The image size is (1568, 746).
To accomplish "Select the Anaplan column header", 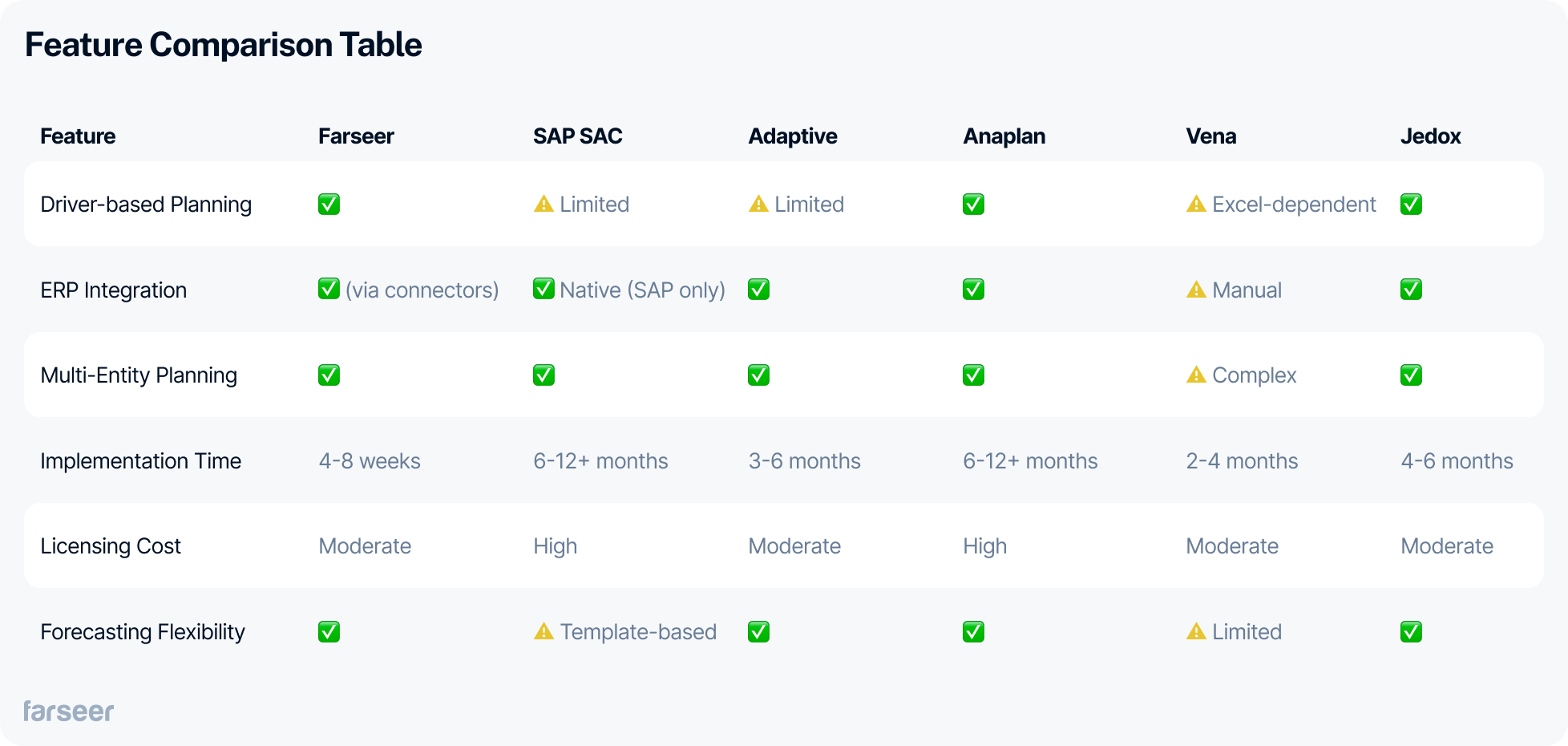I will (x=1004, y=136).
